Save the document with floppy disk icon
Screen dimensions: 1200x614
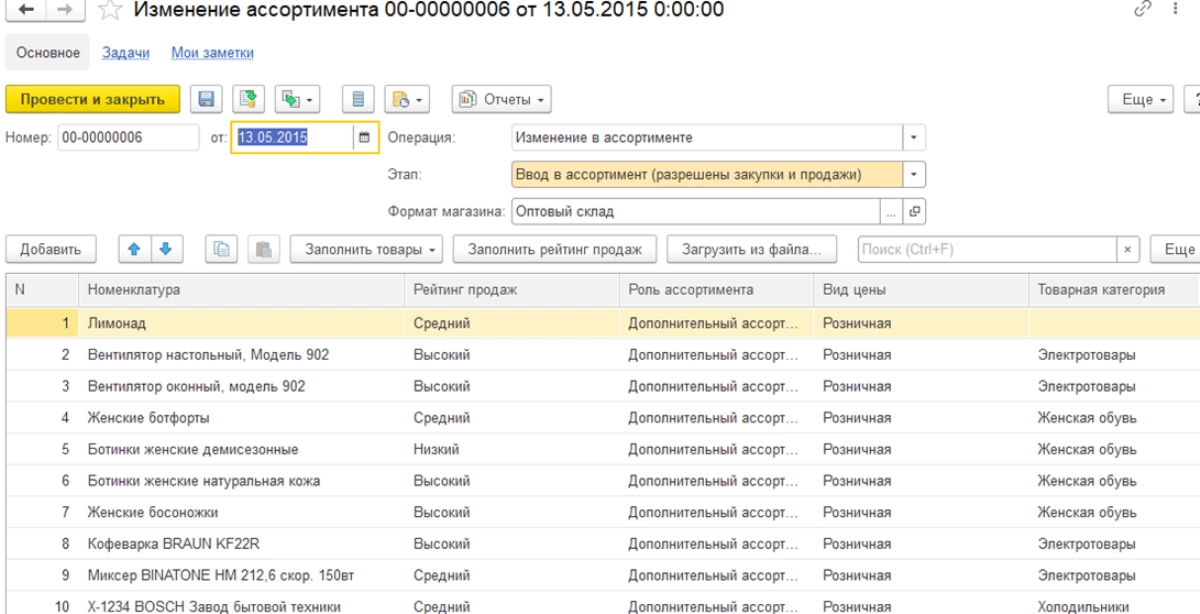(x=207, y=100)
